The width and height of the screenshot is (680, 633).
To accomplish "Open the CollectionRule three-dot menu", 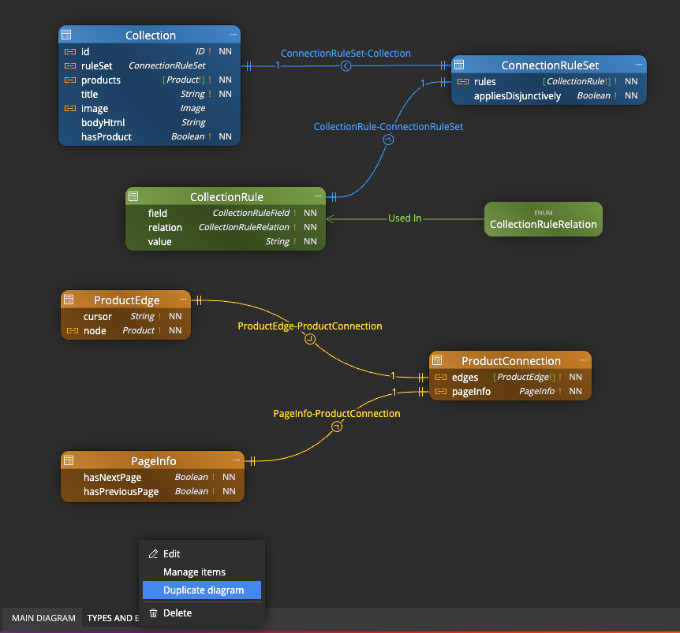I will [318, 196].
